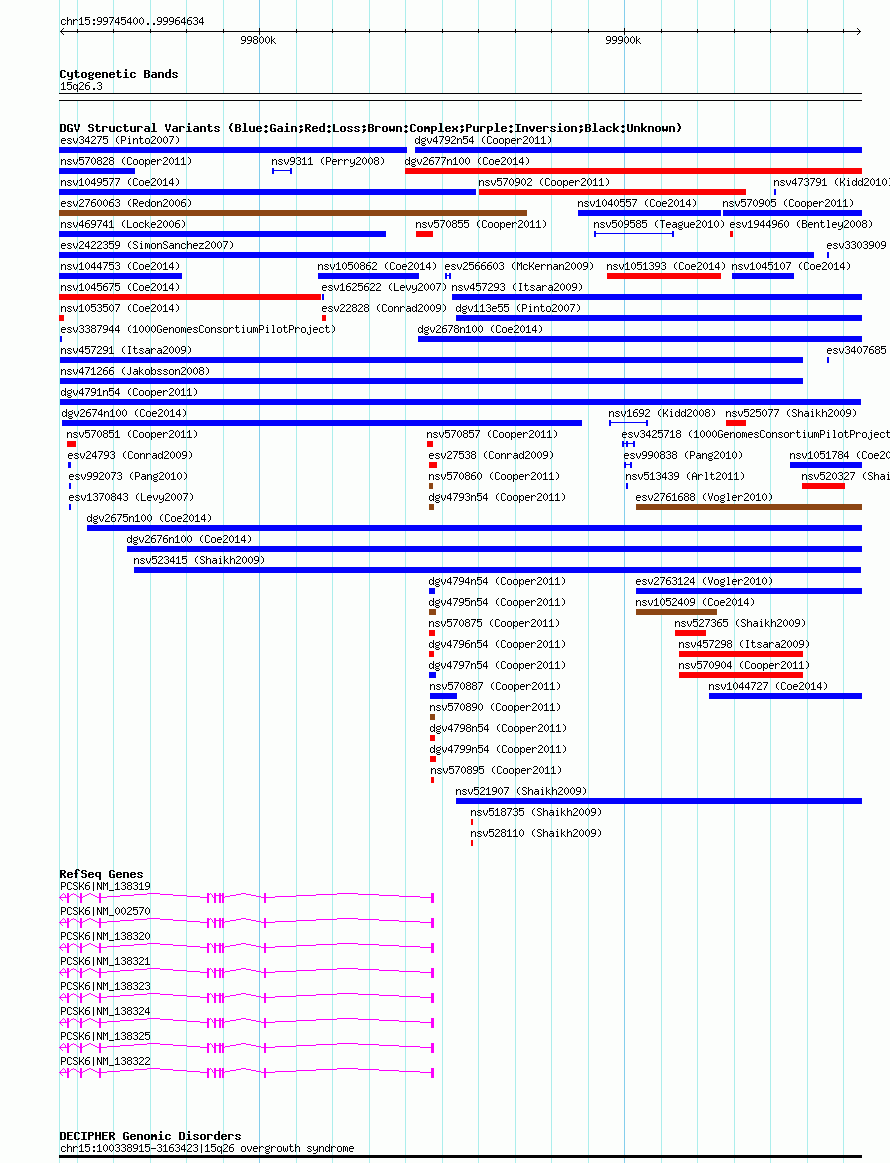Select the dgv4792n54 (Cooper2011) label
Viewport: 890px width, 1163px height.
[483, 140]
